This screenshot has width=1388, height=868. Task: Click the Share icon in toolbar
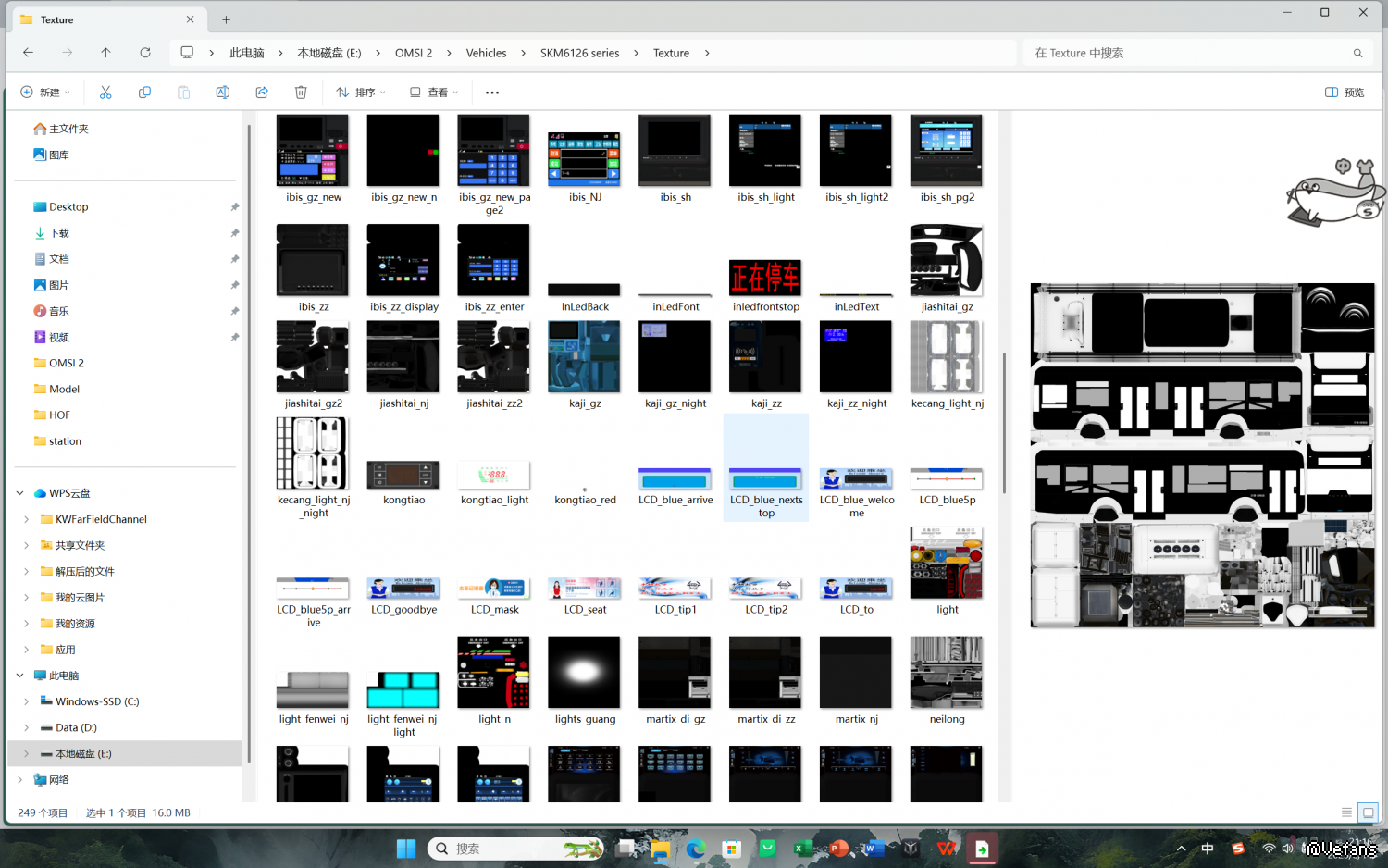(x=262, y=93)
